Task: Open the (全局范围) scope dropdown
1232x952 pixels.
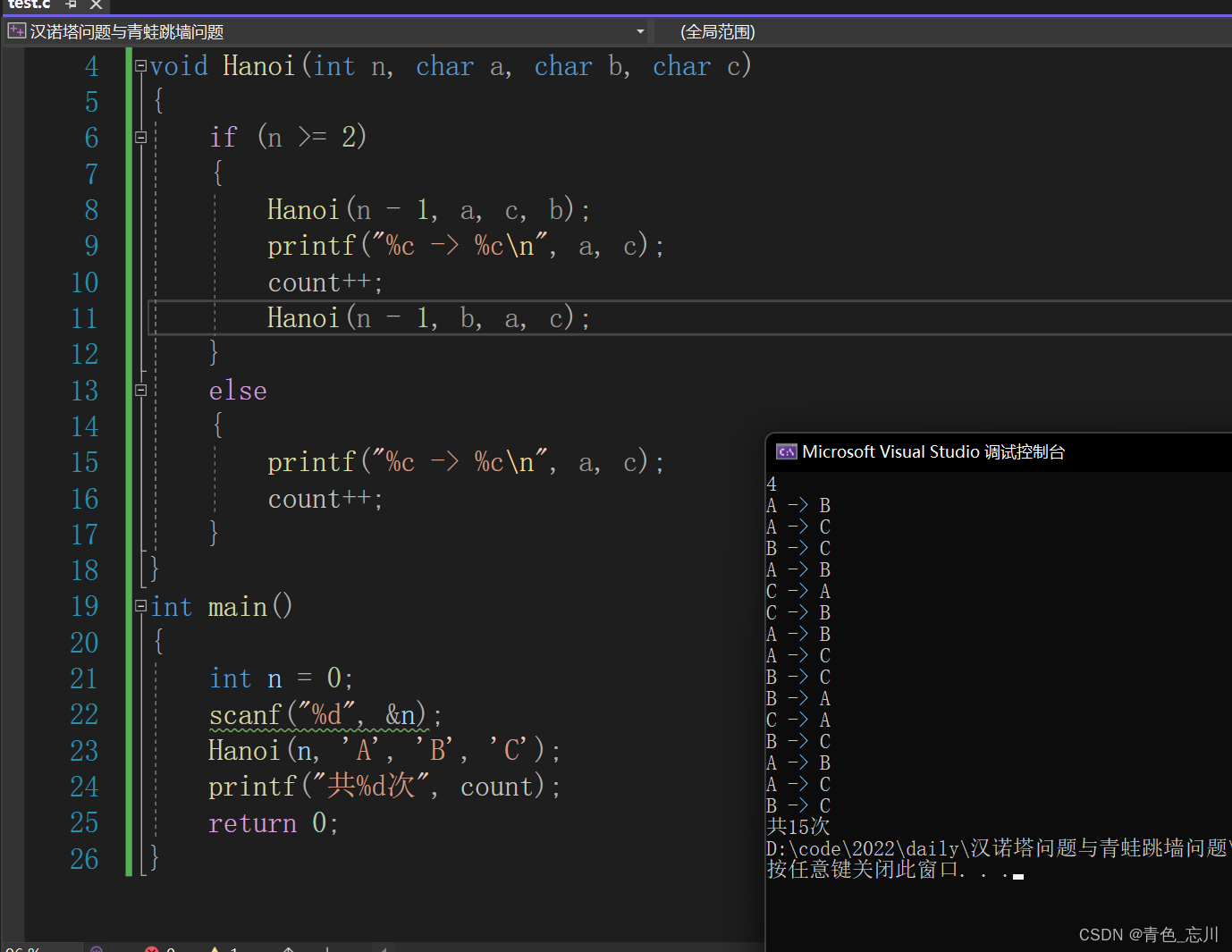Action: (x=943, y=32)
